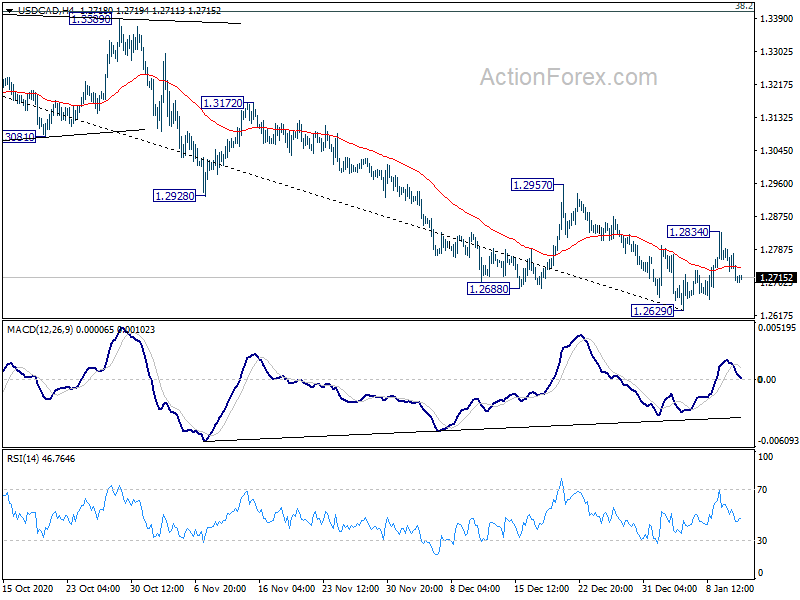Click the RSI 30 level label

point(762,541)
